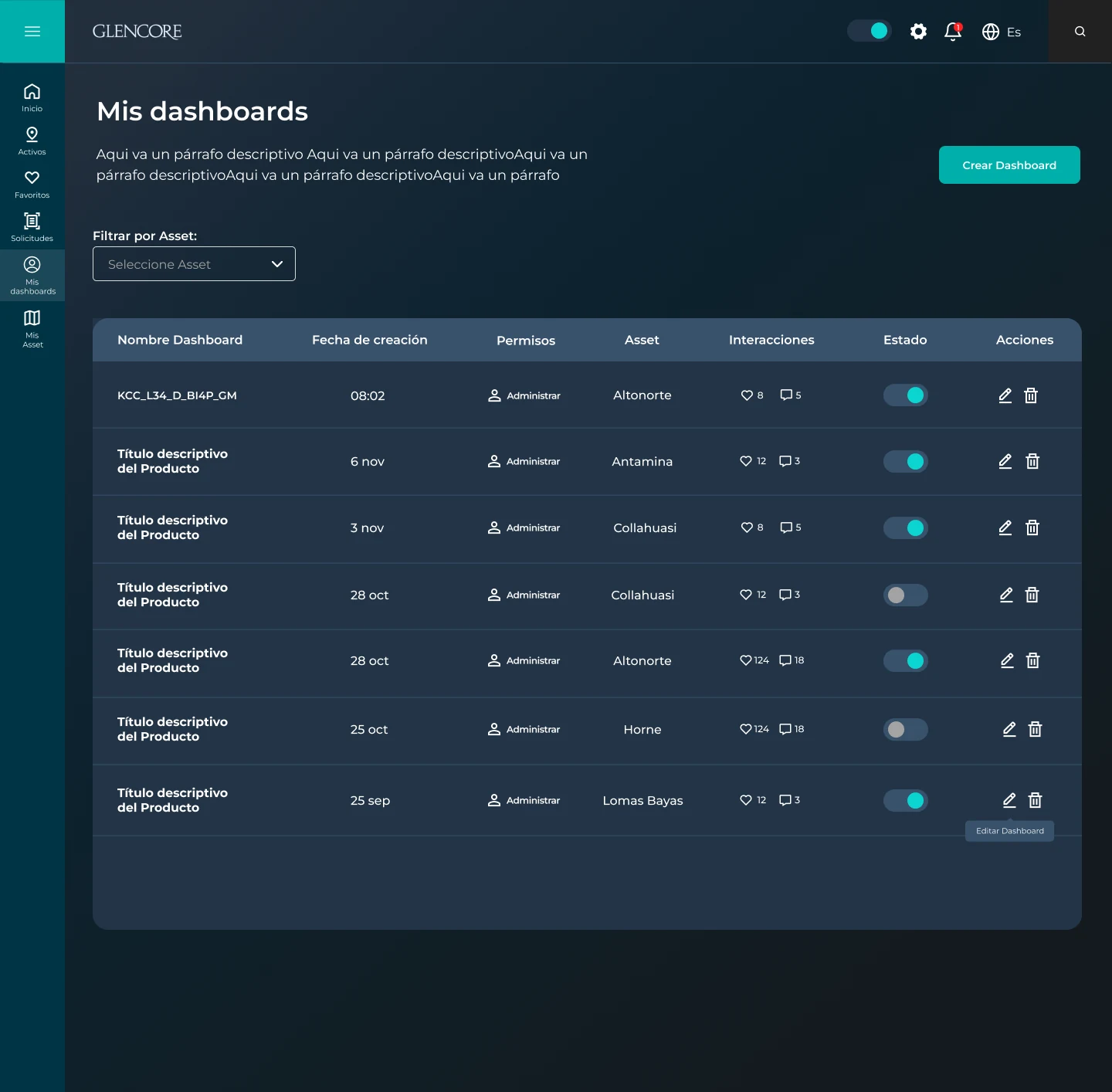The width and height of the screenshot is (1112, 1092).
Task: Open comments icon in Lomas Bayas row
Action: 785,800
